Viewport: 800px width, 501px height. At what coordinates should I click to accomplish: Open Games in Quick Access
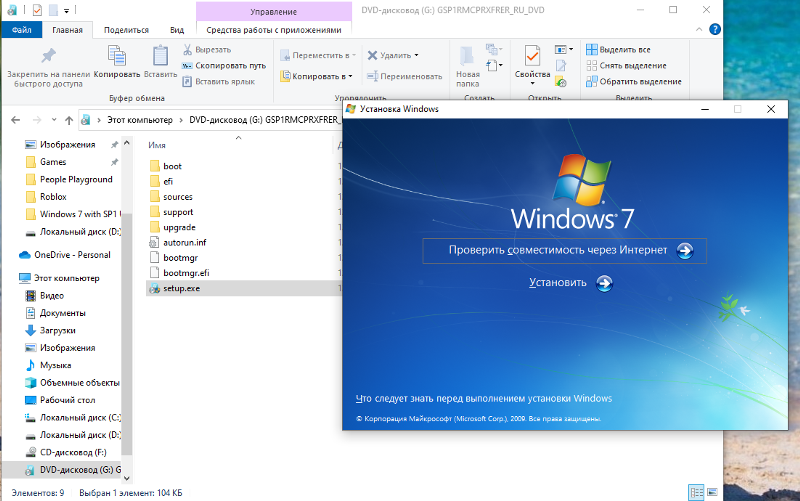pos(53,162)
